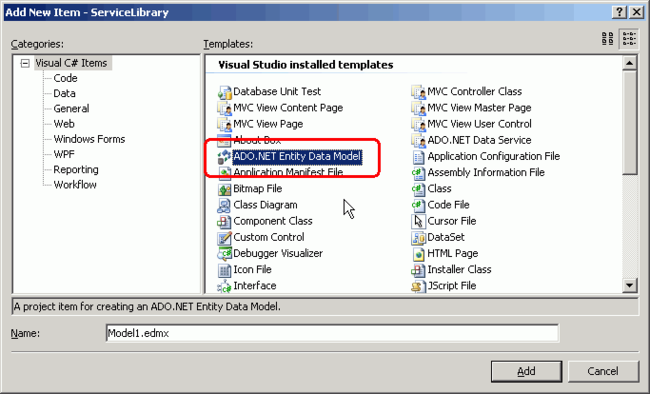Select the 'Cursor File' template label
This screenshot has height=394, width=650.
(451, 221)
